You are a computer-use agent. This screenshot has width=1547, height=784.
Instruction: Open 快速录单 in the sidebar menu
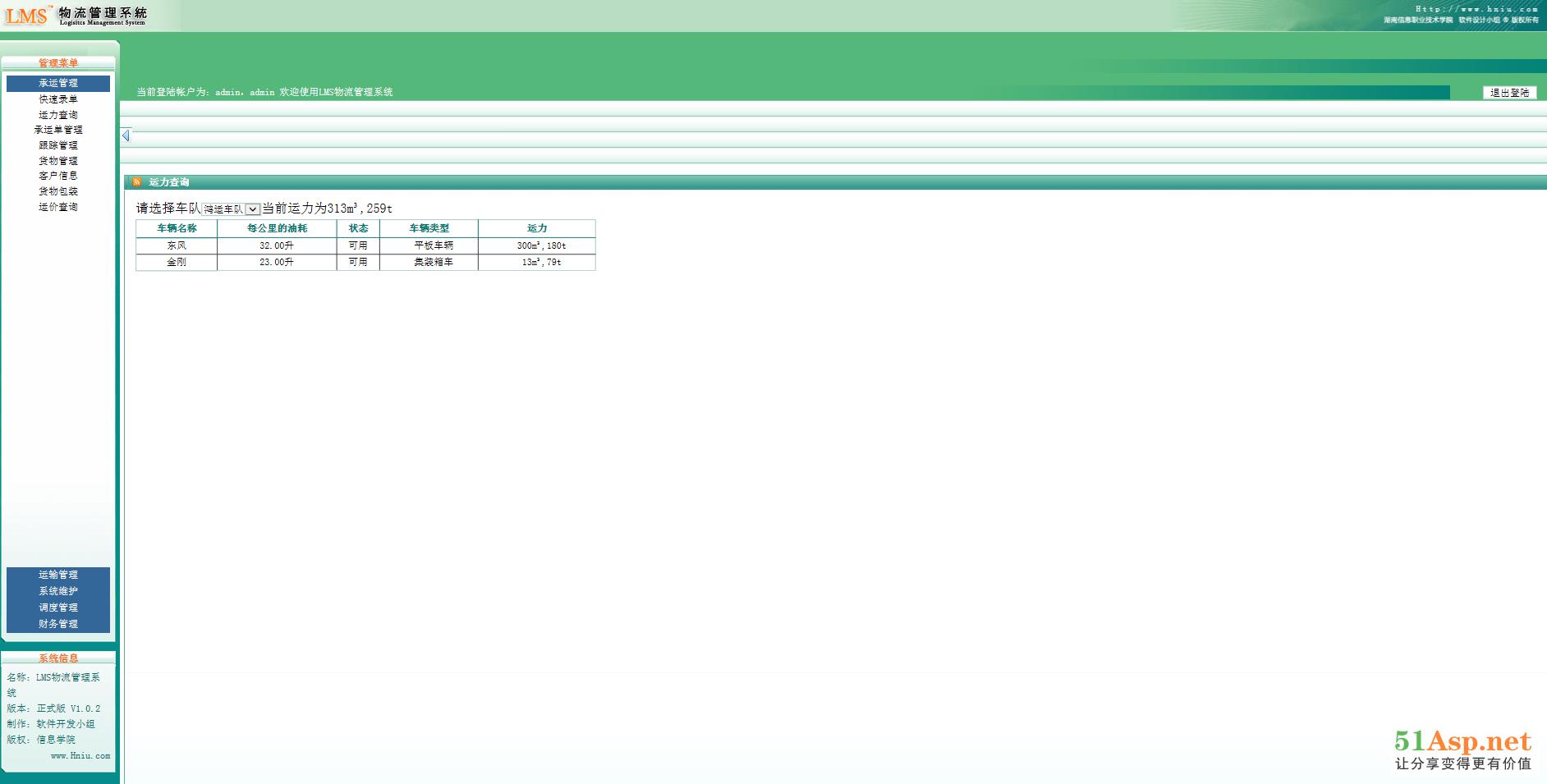click(x=58, y=99)
